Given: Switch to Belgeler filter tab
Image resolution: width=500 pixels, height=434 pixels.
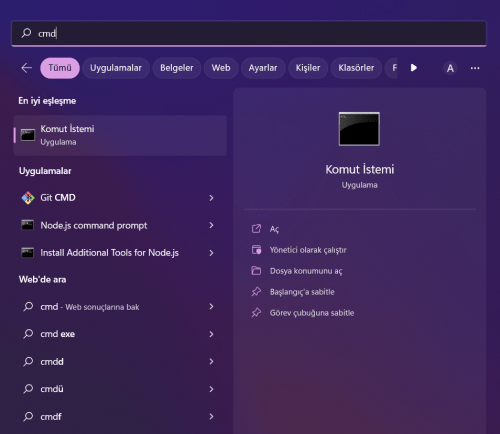Looking at the screenshot, I should pos(177,68).
